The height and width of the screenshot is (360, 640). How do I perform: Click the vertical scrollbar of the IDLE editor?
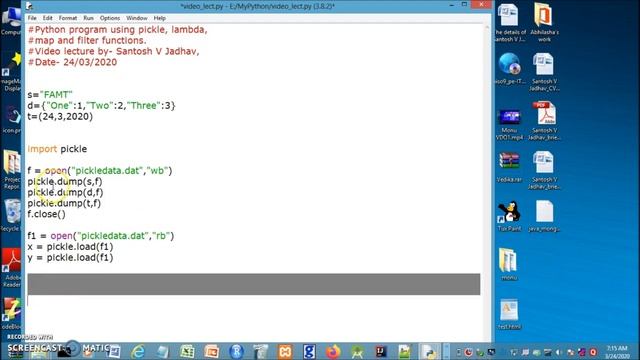(x=487, y=182)
